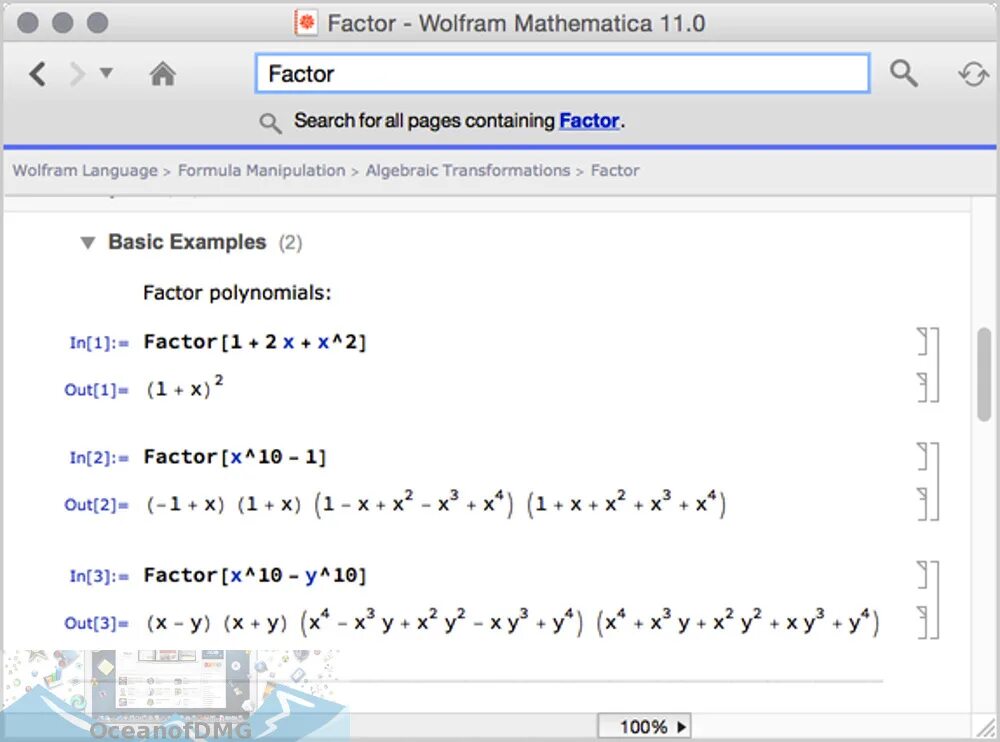Open Wolfram Language breadcrumb

click(85, 171)
